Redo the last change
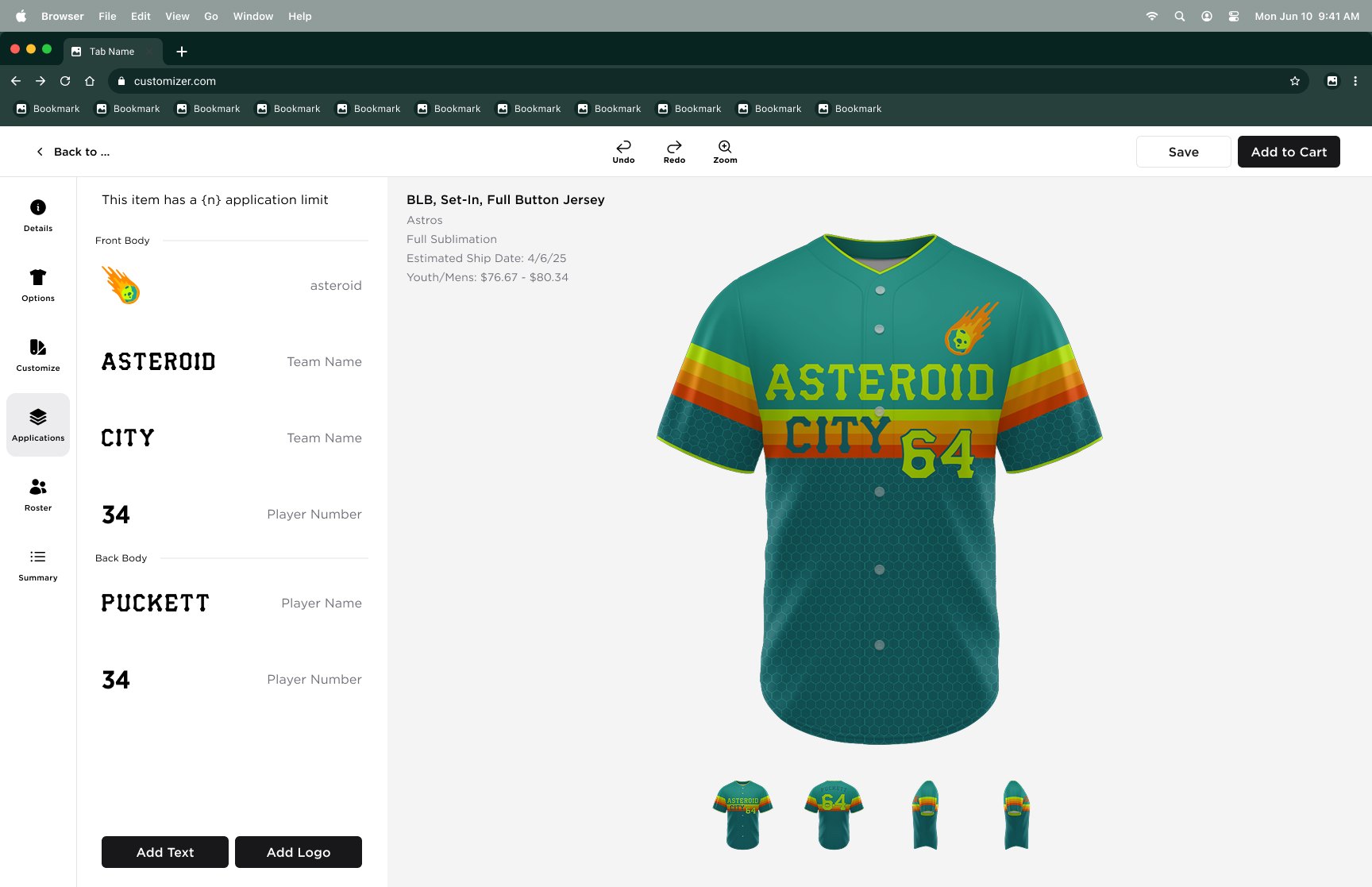This screenshot has width=1372, height=887. coord(674,151)
